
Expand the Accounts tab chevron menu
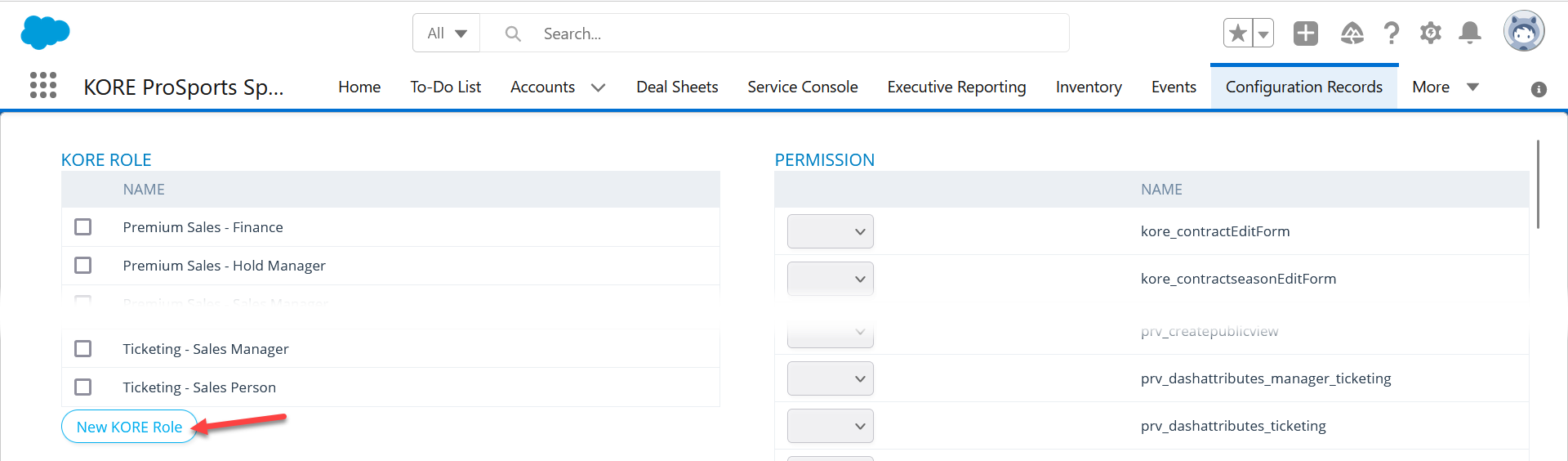pyautogui.click(x=598, y=87)
